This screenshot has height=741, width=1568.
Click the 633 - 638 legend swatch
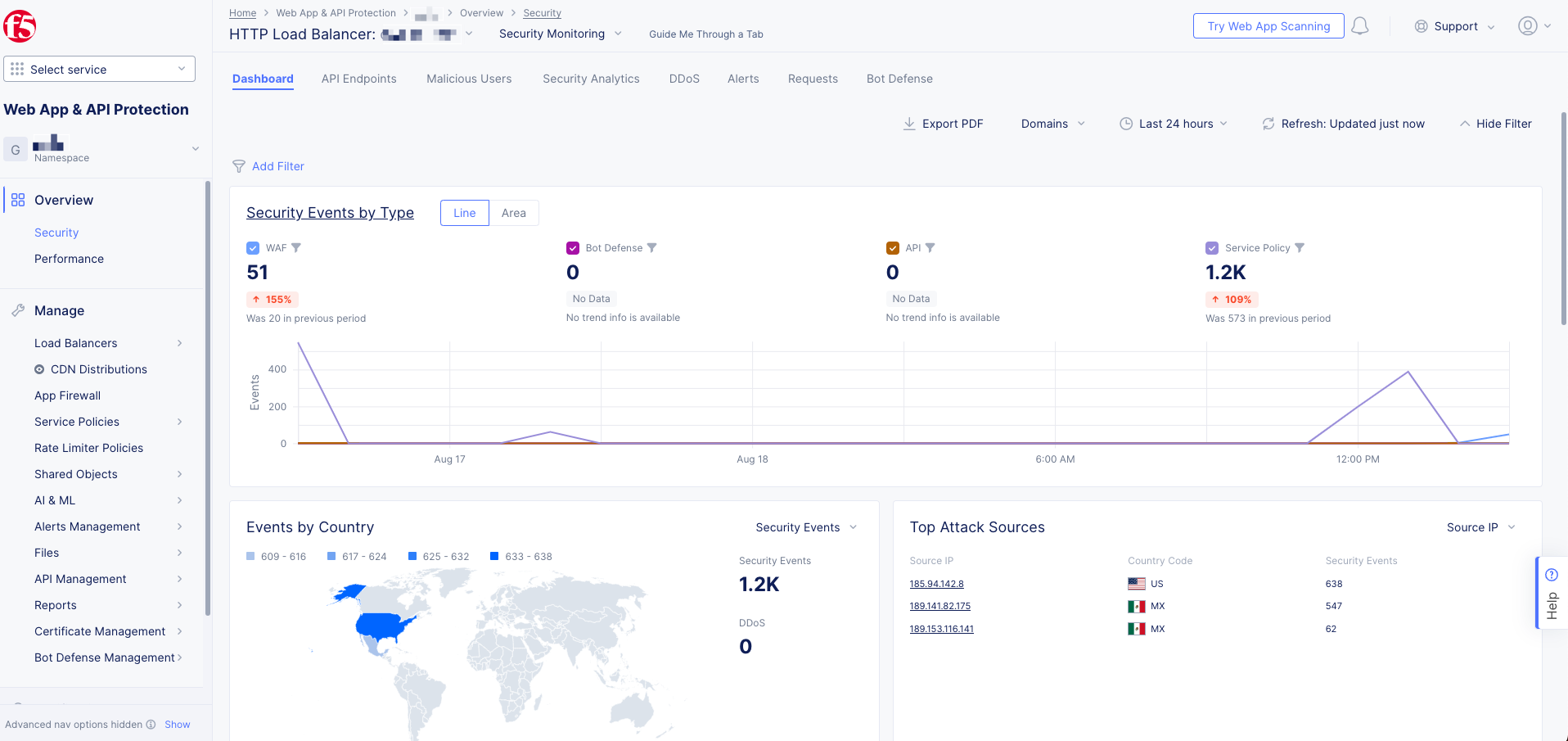point(494,557)
